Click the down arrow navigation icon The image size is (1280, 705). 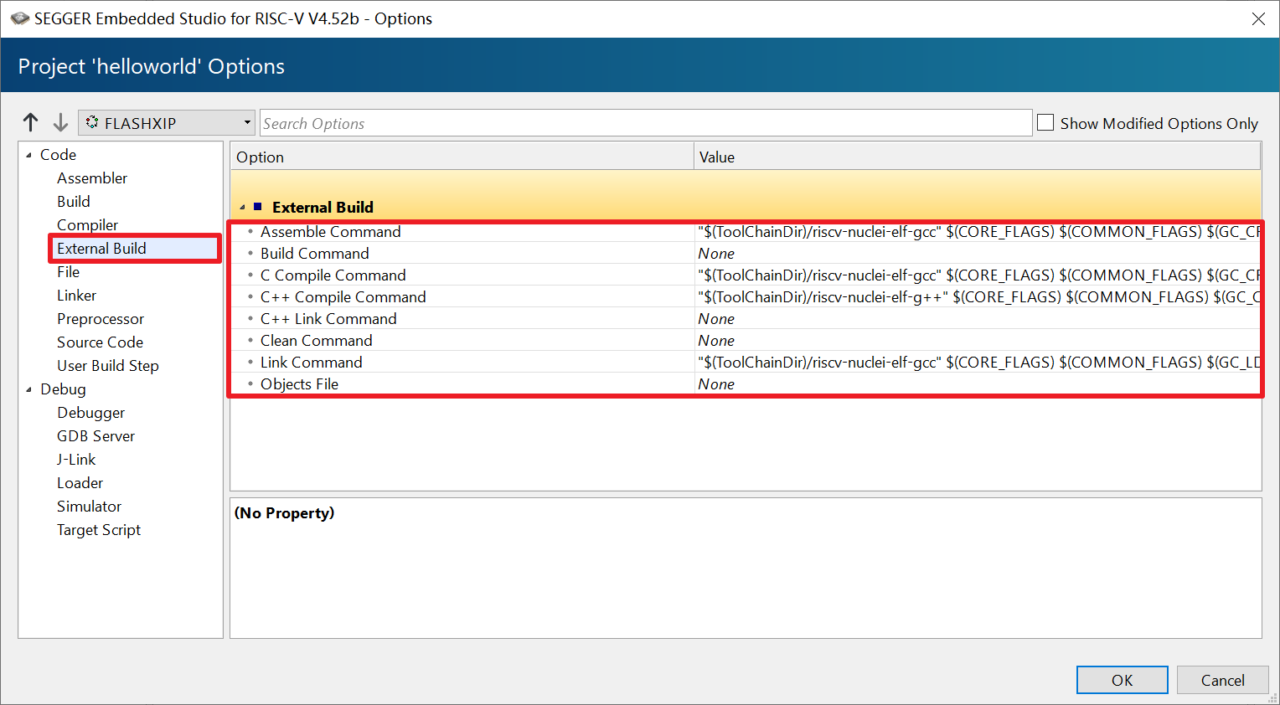click(x=60, y=123)
